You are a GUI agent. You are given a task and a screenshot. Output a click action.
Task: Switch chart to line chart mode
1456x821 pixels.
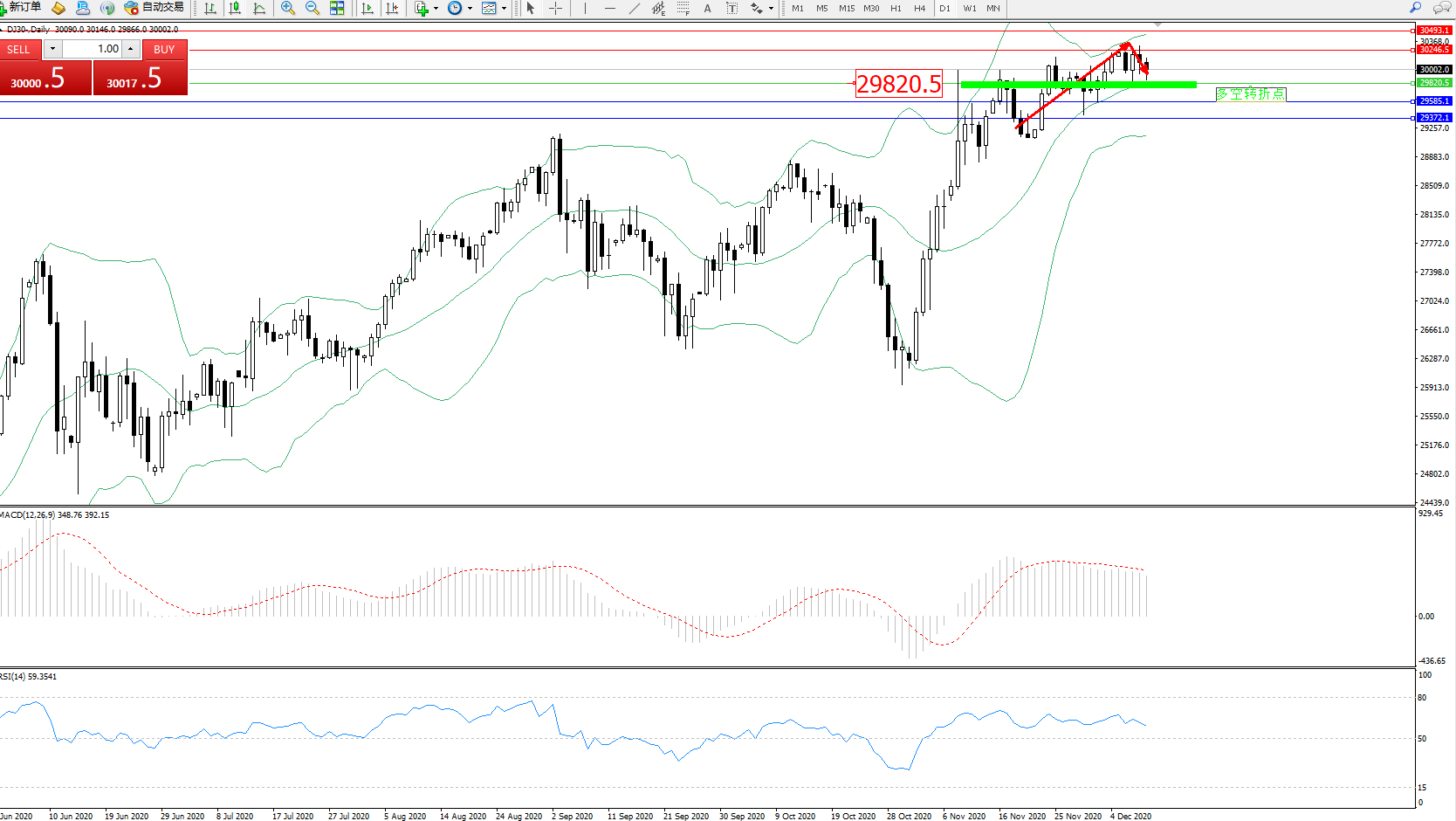pos(259,9)
